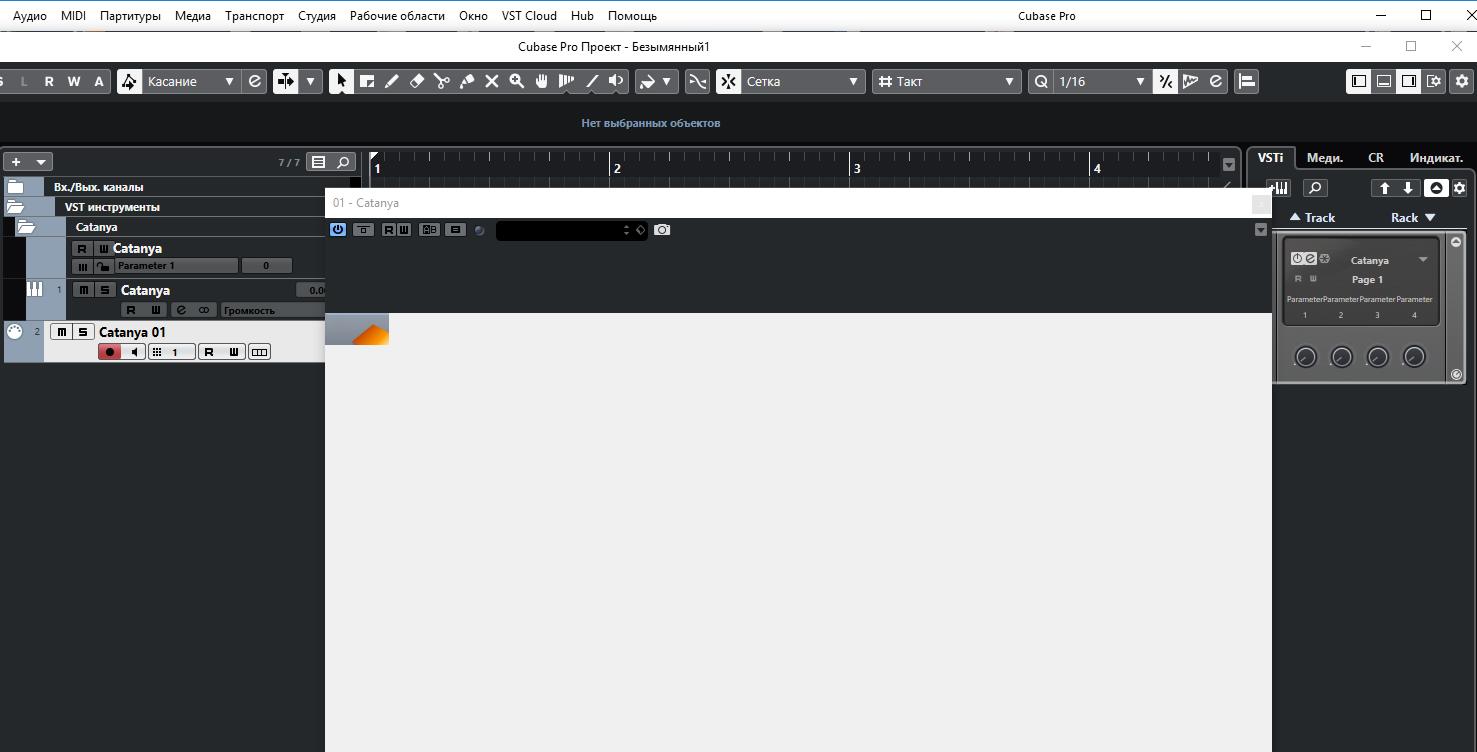1477x752 pixels.
Task: Click the add track plus button
Action: coord(16,162)
